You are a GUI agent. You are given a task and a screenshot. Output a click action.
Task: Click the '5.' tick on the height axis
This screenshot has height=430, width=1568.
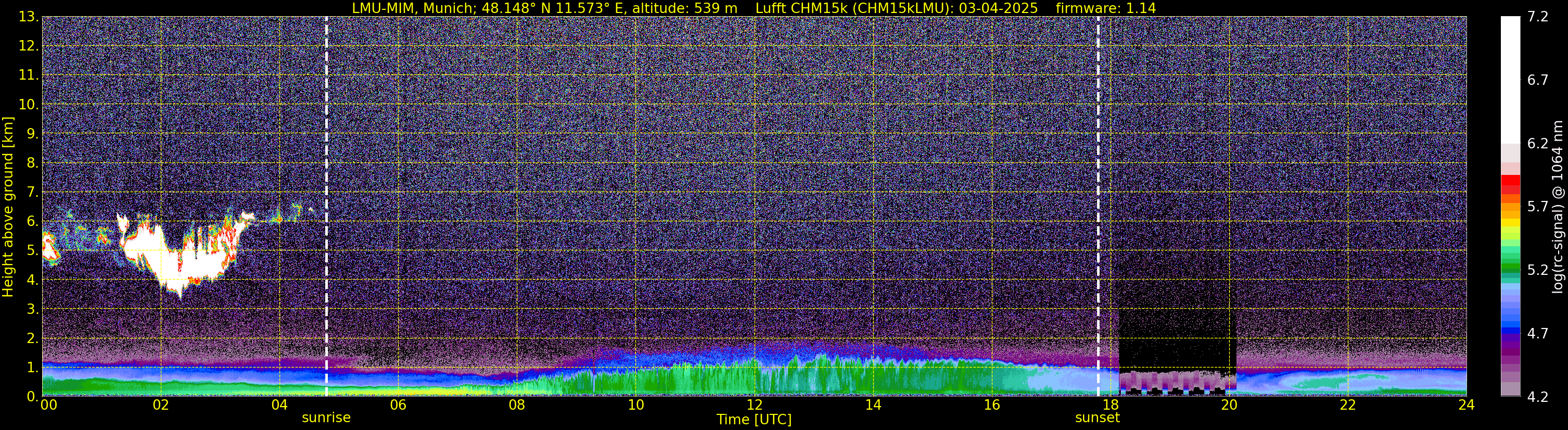pyautogui.click(x=33, y=250)
